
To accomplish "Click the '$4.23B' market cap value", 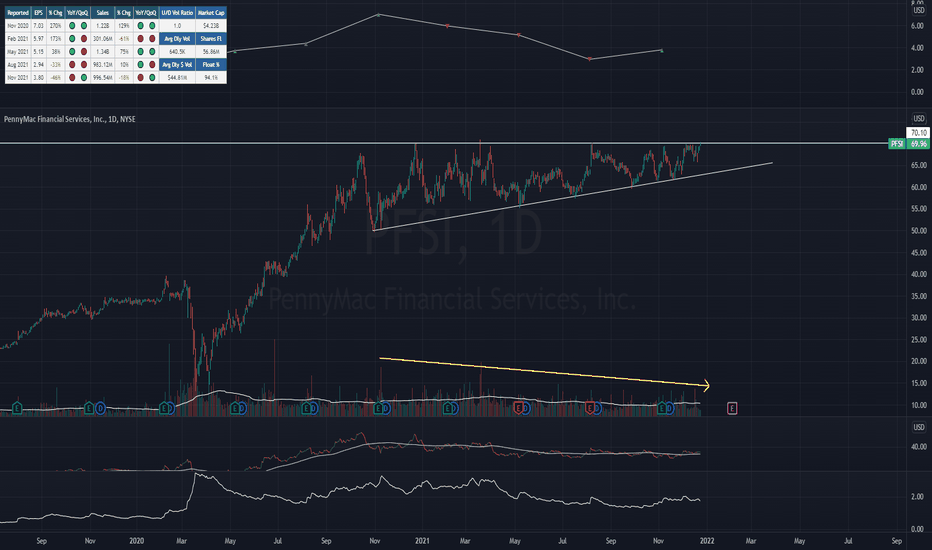I will pyautogui.click(x=211, y=26).
